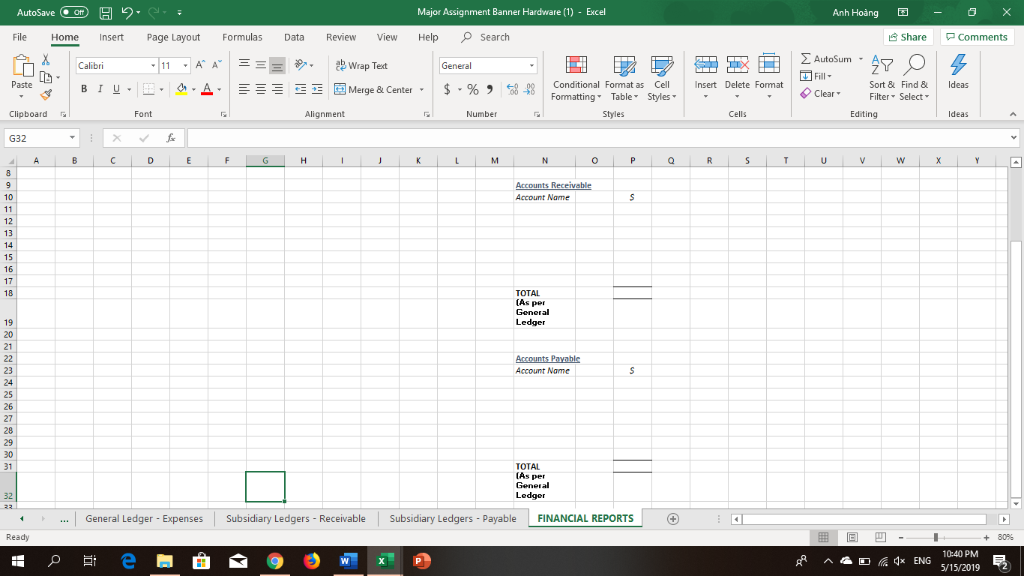Image resolution: width=1024 pixels, height=576 pixels.
Task: Click the Accounts Receivable link cell
Action: (x=553, y=185)
